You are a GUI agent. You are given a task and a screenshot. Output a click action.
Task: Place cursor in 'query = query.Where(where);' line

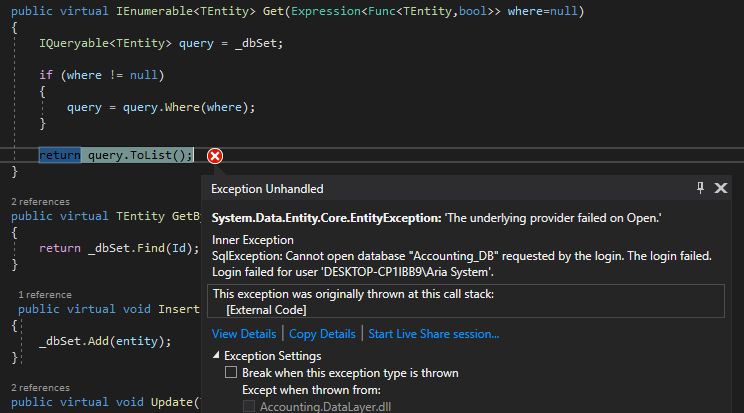(160, 107)
